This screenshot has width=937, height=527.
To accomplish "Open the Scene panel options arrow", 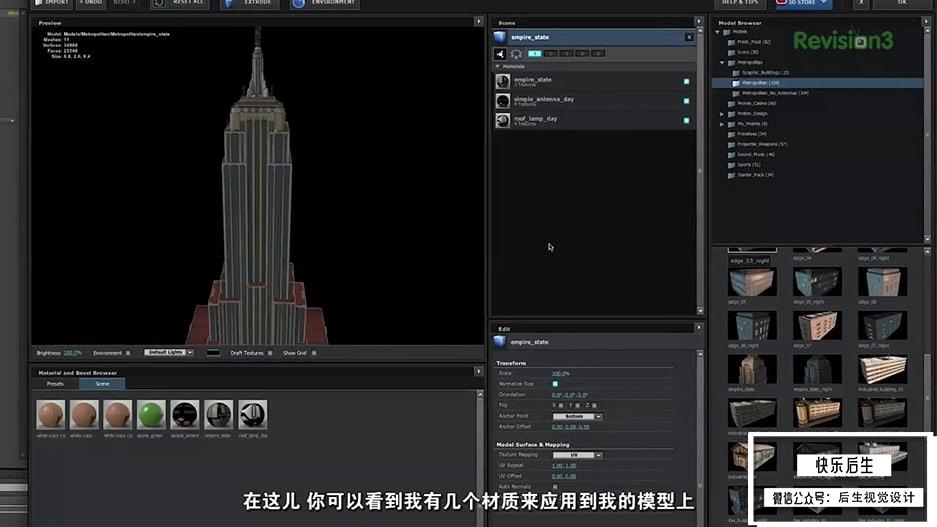I will [699, 22].
